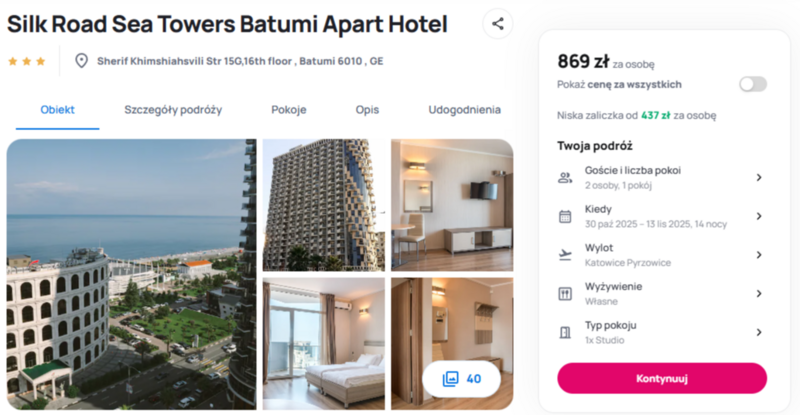
Task: Expand the Kiedy dates chevron
Action: point(759,216)
